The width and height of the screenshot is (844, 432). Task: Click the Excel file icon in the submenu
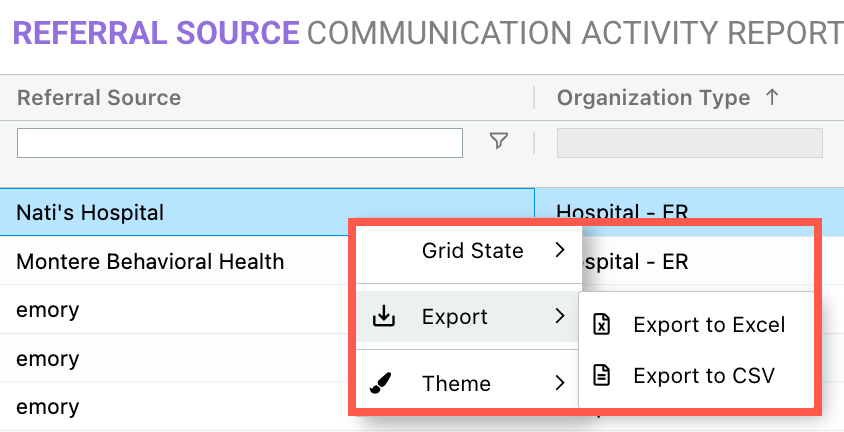pos(601,325)
